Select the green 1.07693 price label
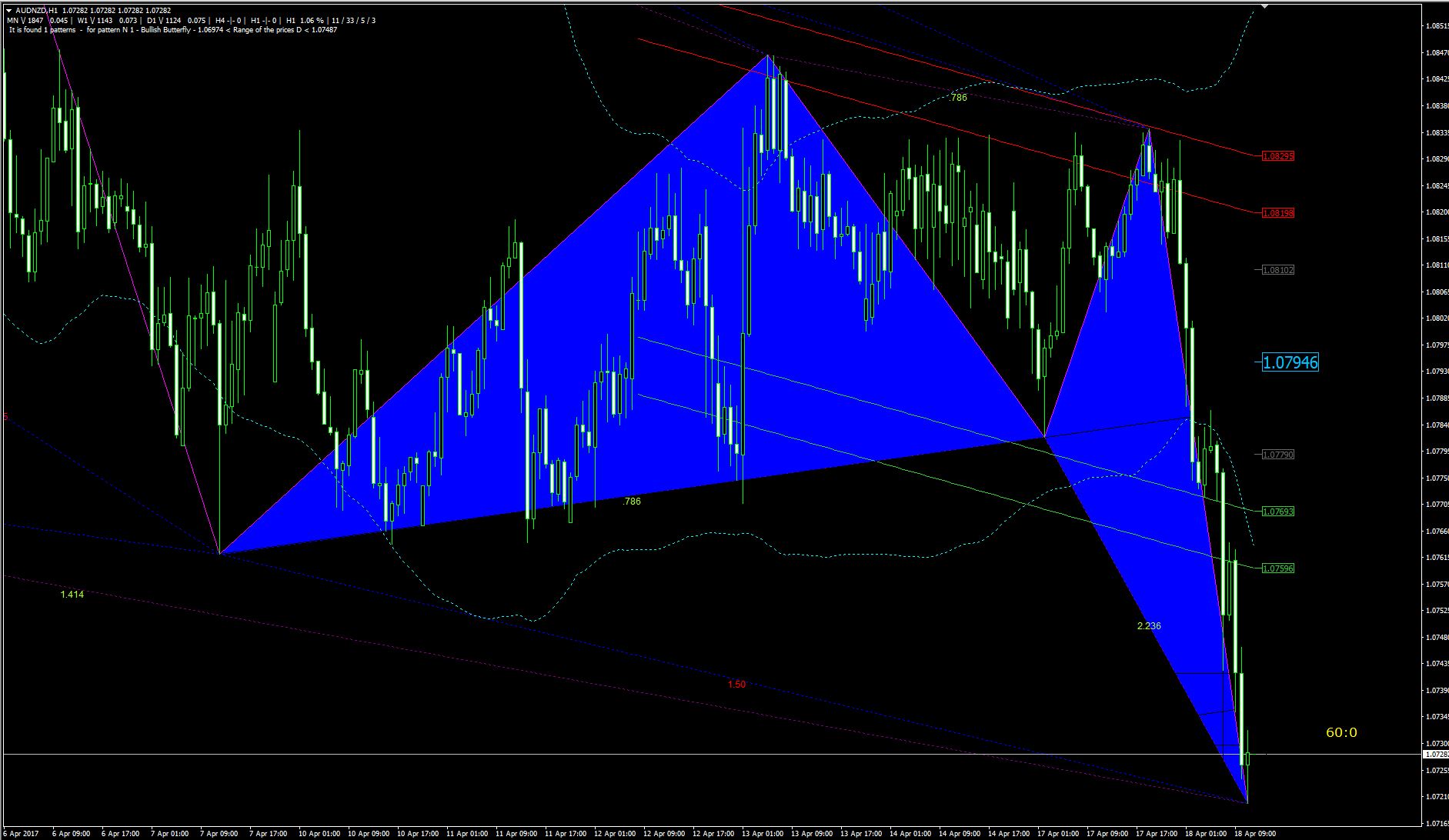The image size is (1449, 840). pos(1278,512)
